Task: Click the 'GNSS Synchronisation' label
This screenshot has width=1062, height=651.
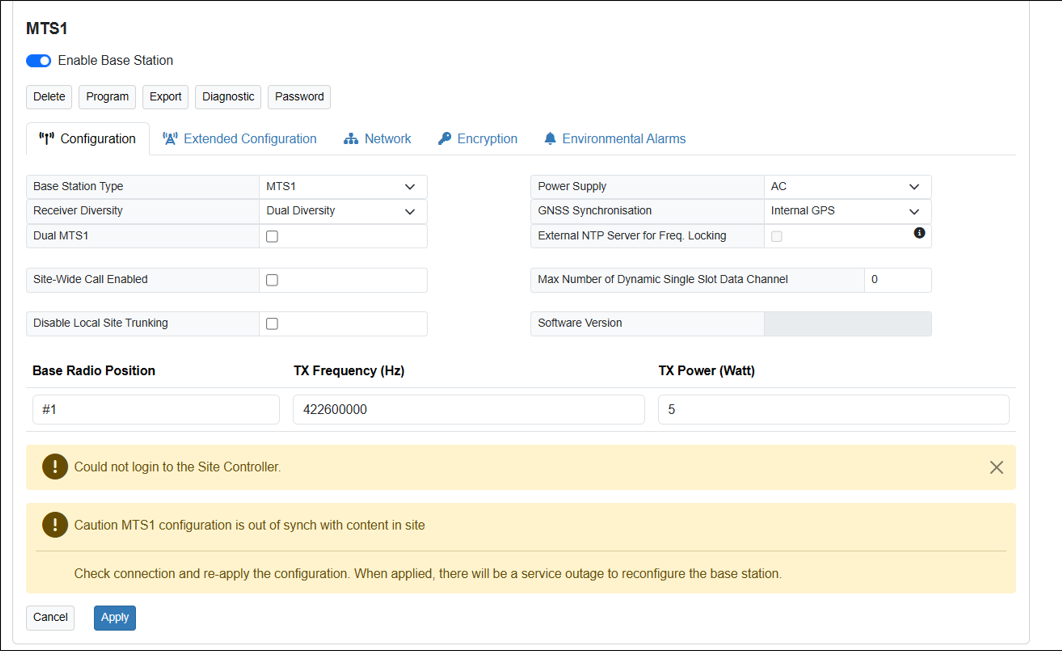Action: pos(595,211)
